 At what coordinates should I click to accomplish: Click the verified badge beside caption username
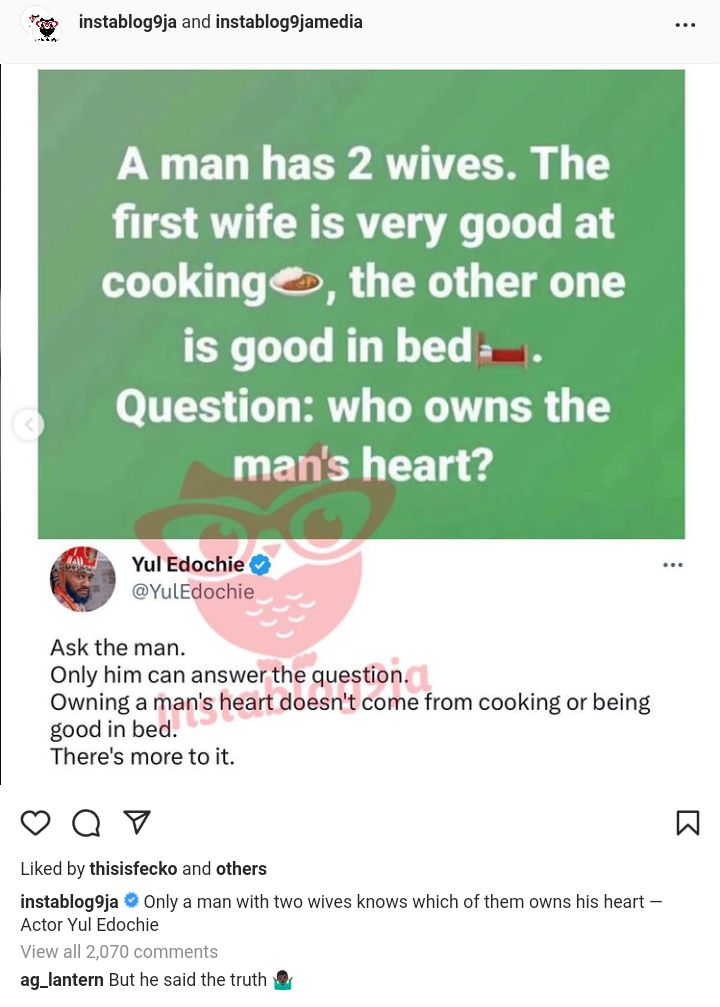131,900
